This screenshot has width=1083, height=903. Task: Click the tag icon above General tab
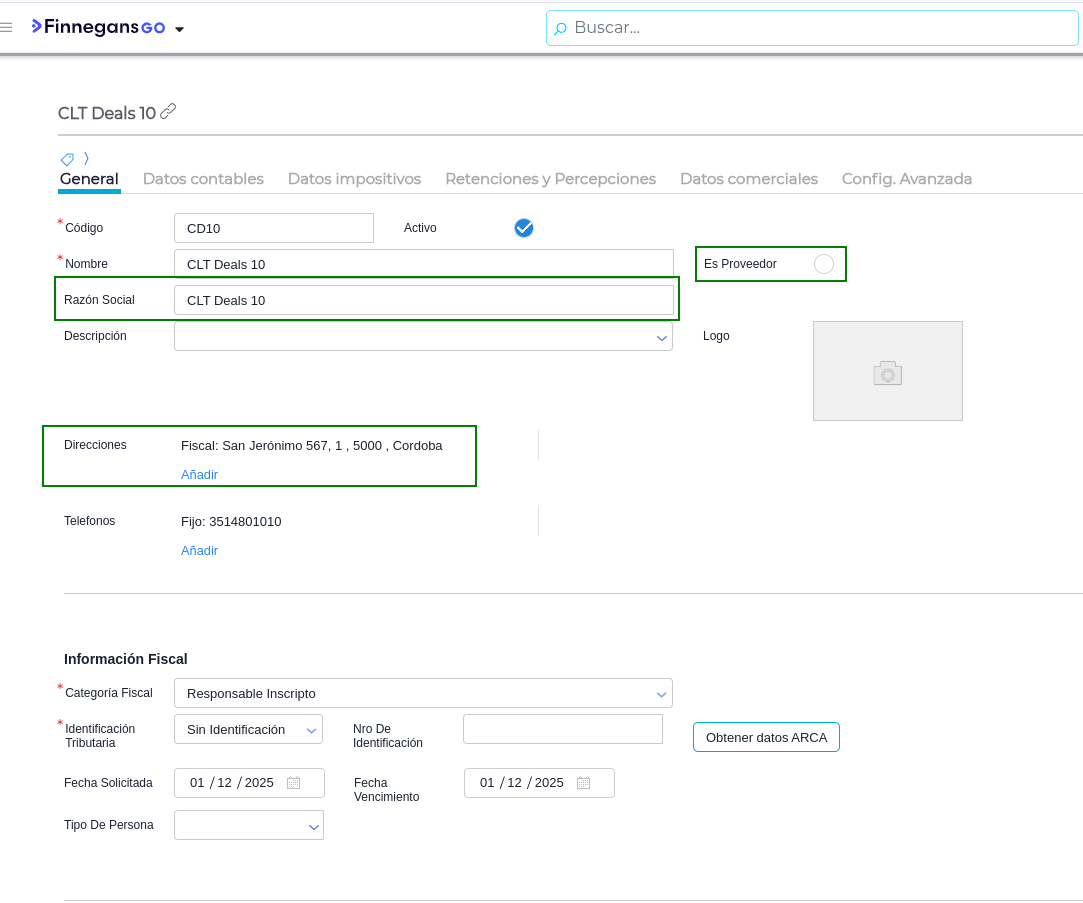click(x=67, y=159)
